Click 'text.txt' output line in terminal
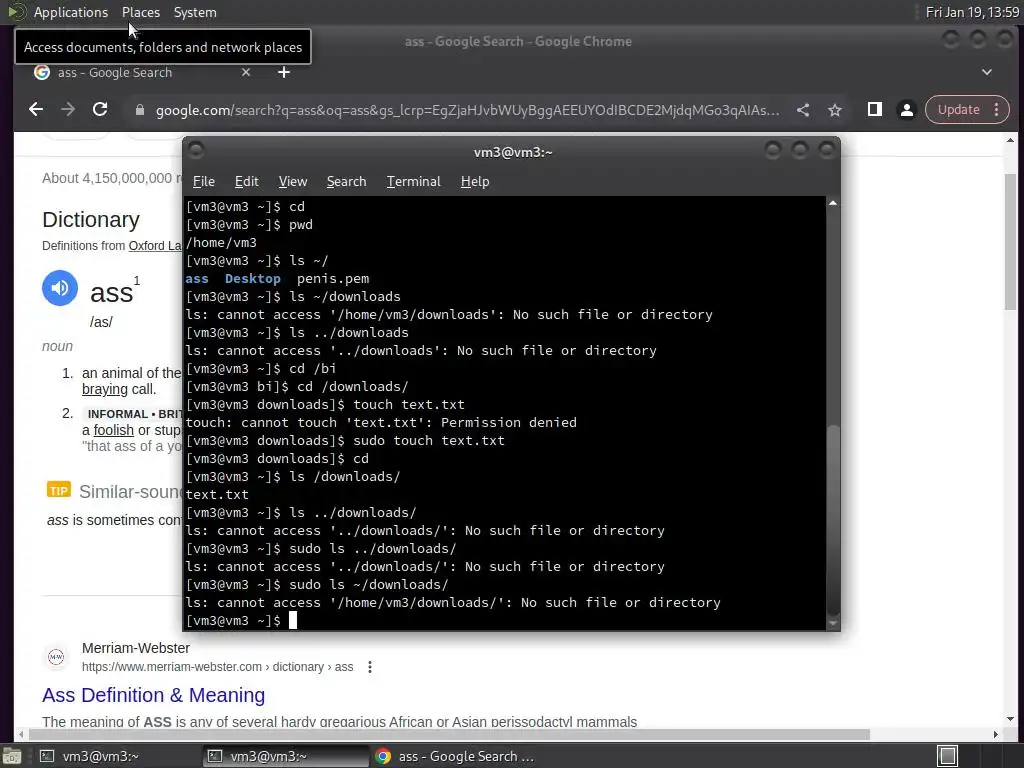This screenshot has width=1024, height=768. [217, 495]
